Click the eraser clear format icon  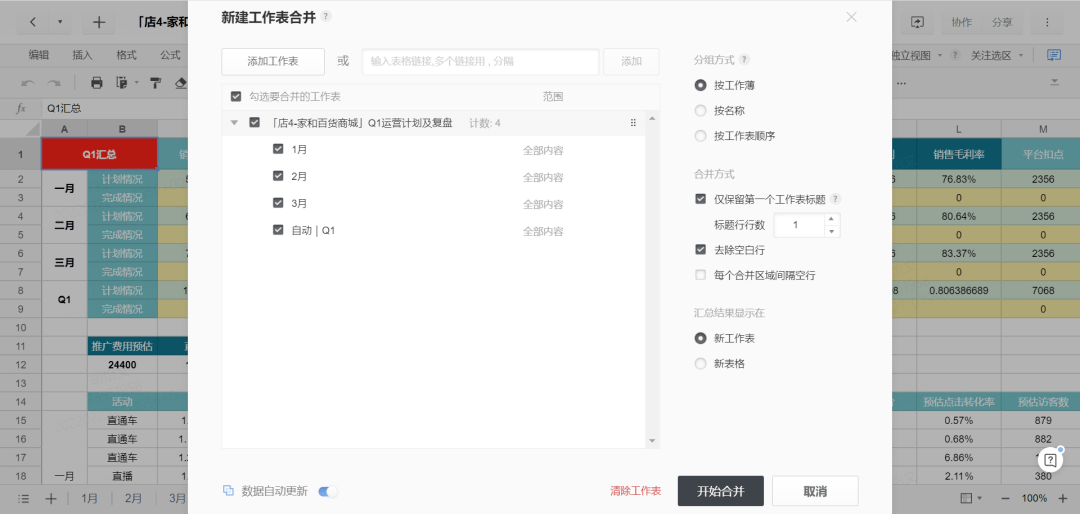point(181,83)
